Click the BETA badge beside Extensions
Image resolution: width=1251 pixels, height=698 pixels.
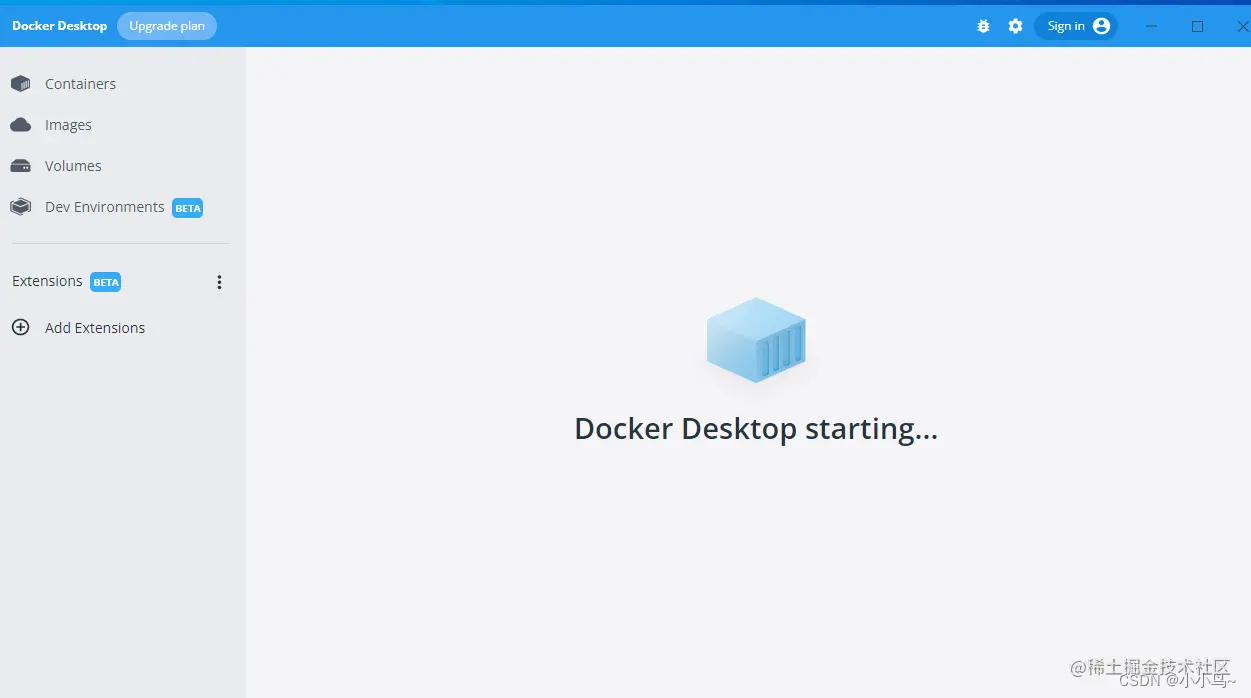106,282
